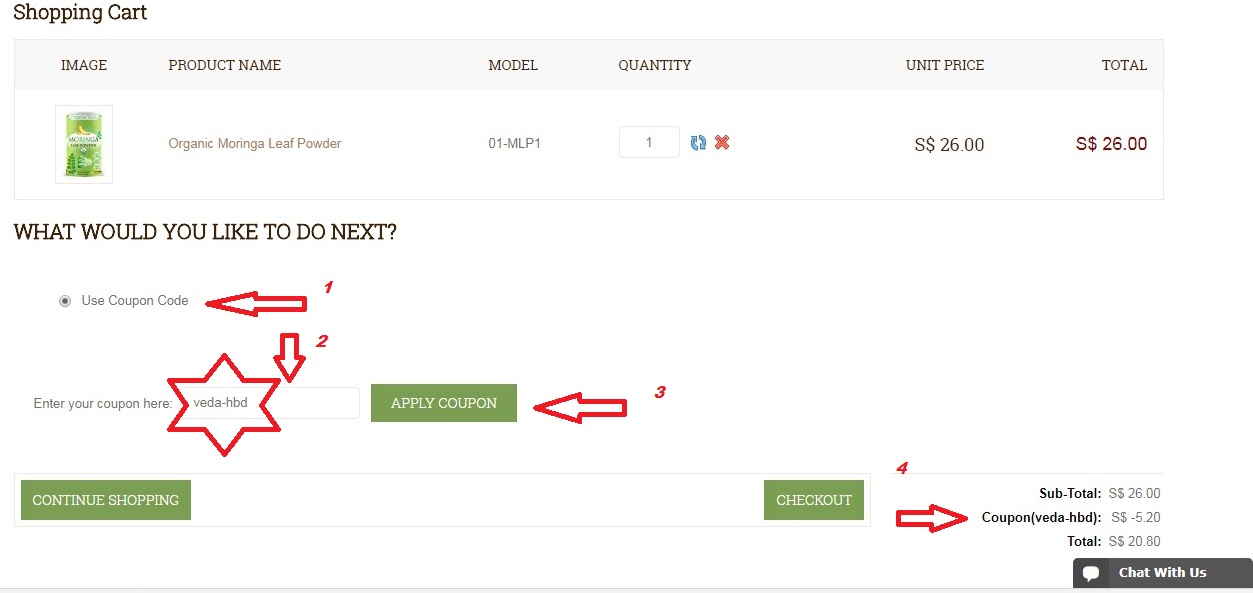Proceed with the CHECKOUT button
This screenshot has width=1253, height=593.
coord(813,500)
